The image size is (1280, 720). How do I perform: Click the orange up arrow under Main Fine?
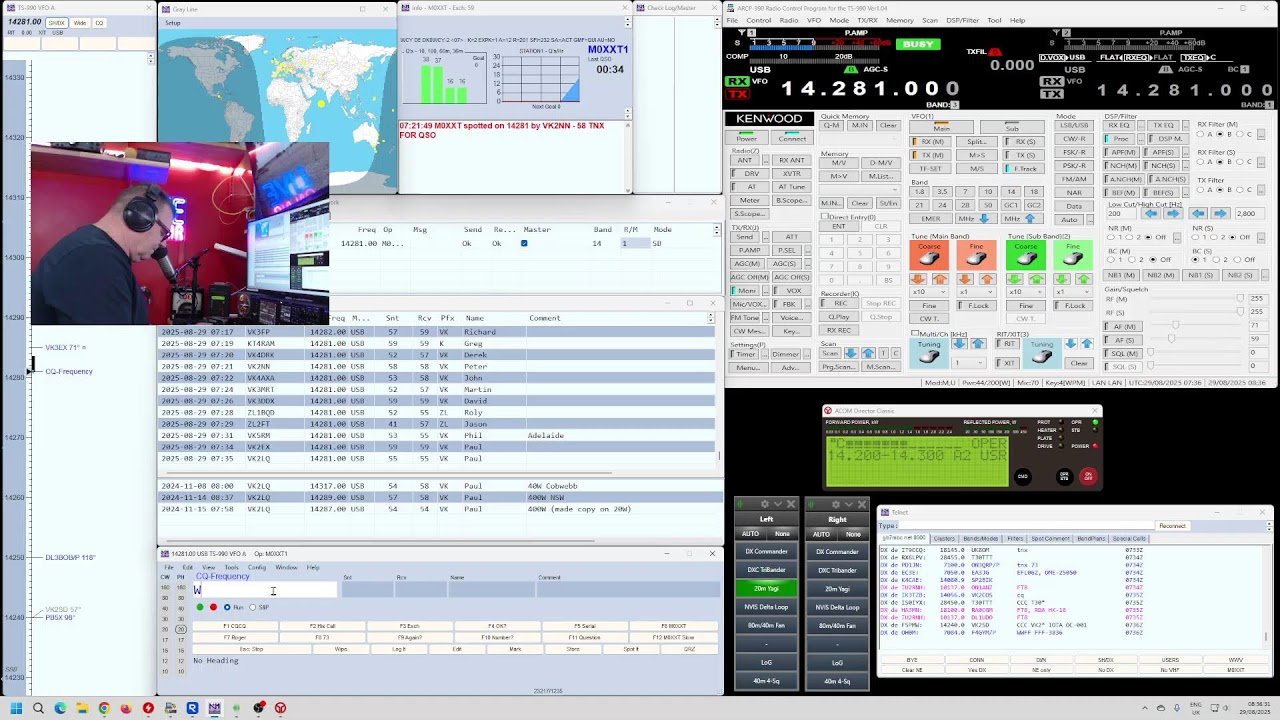pos(987,279)
